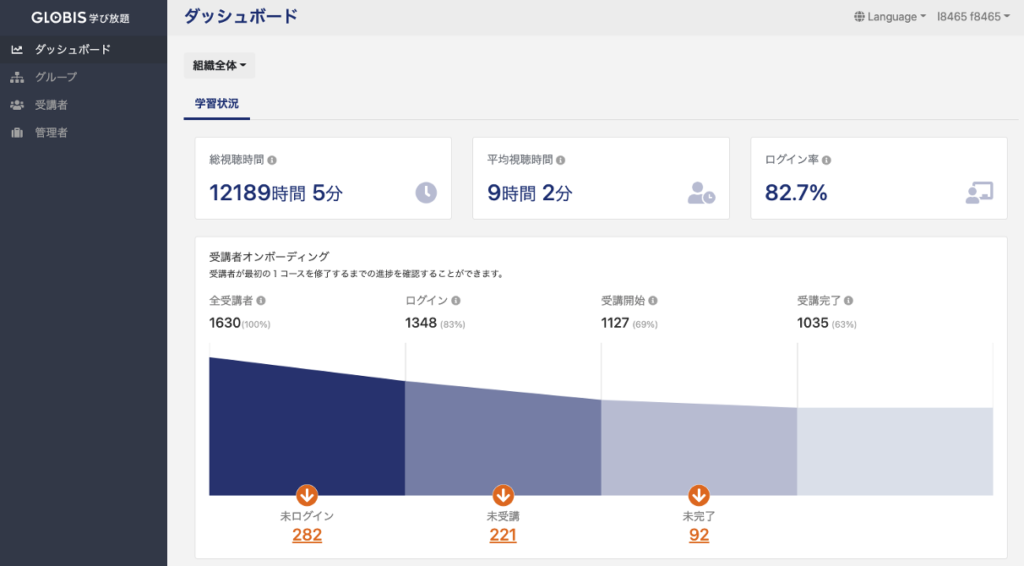Expand the 組織全体 dropdown
The height and width of the screenshot is (566, 1024).
[219, 66]
